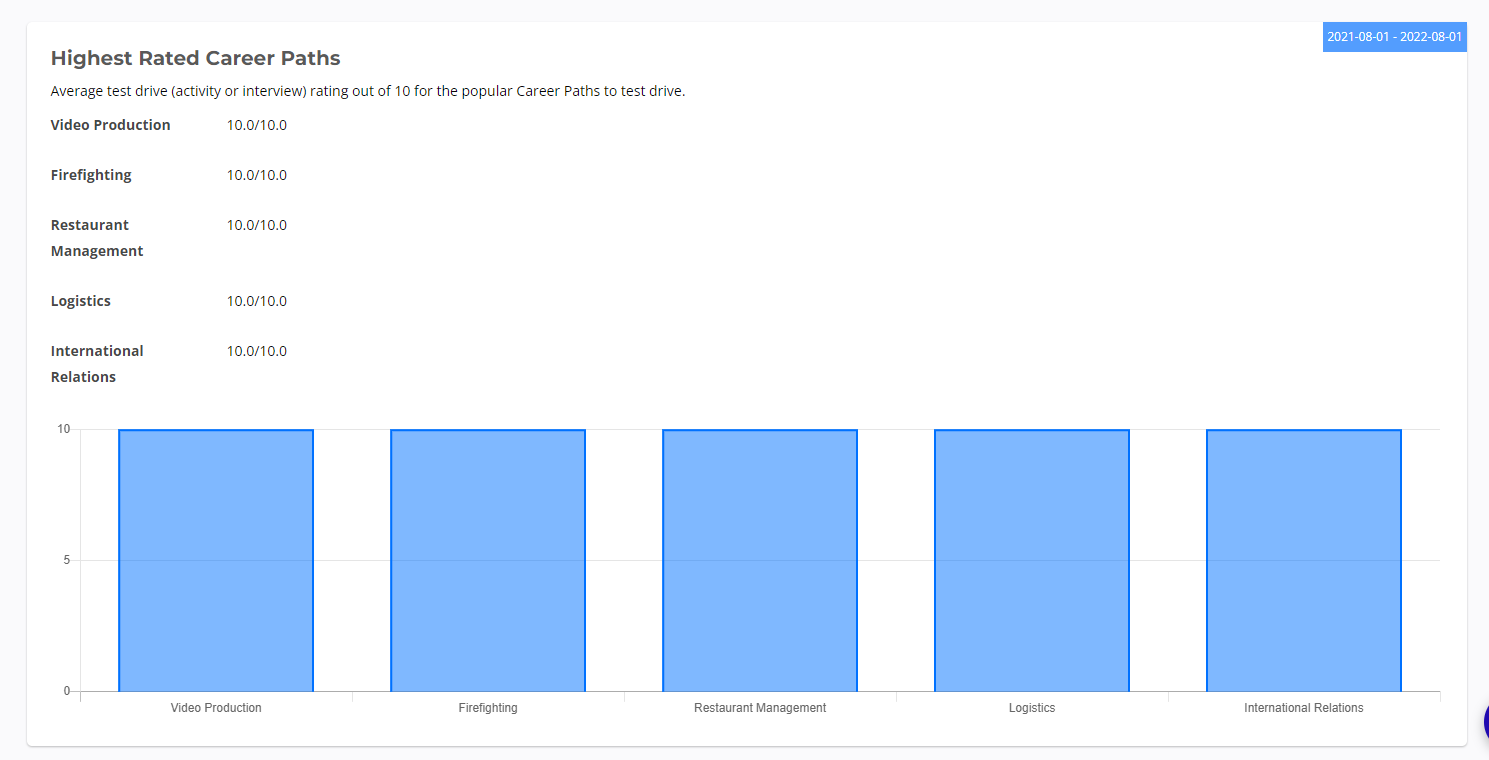Click the Highest Rated Career Paths heading

pyautogui.click(x=196, y=58)
